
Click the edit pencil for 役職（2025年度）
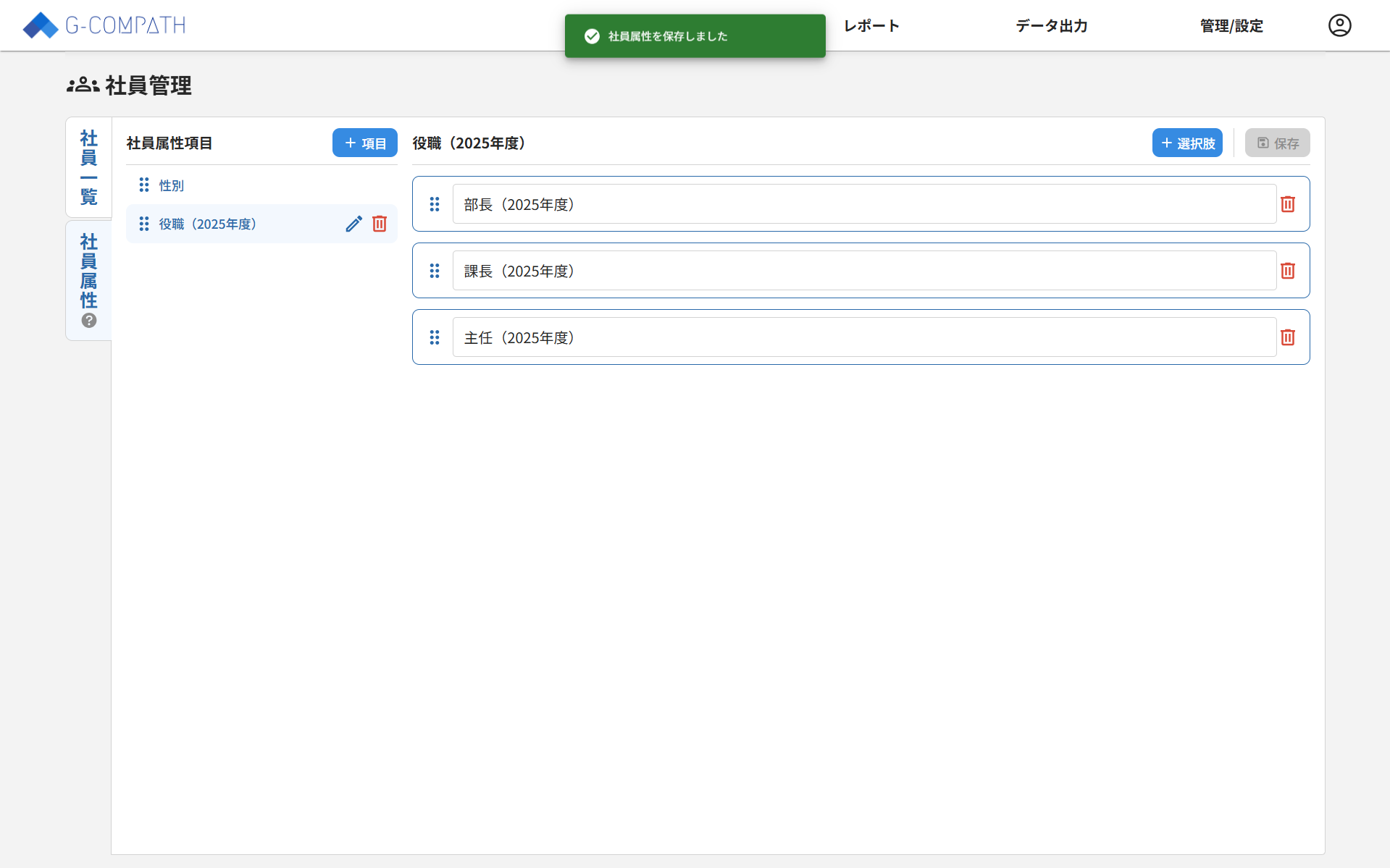coord(353,224)
